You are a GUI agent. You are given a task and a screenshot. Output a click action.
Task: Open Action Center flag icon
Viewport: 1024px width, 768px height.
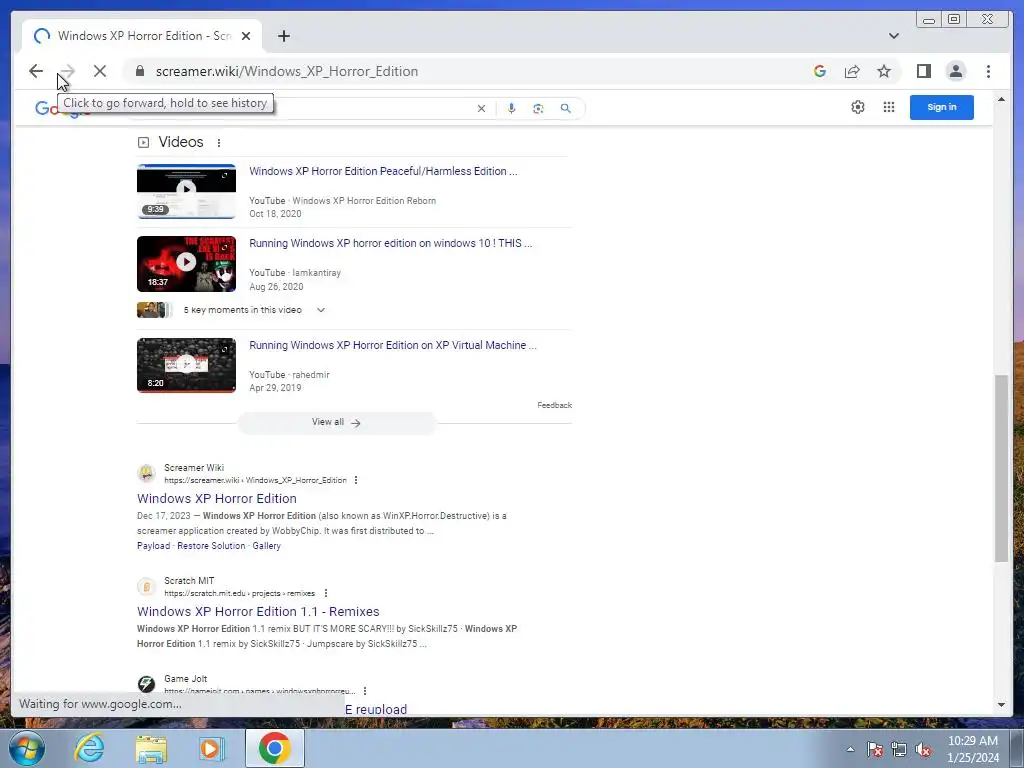[x=875, y=749]
